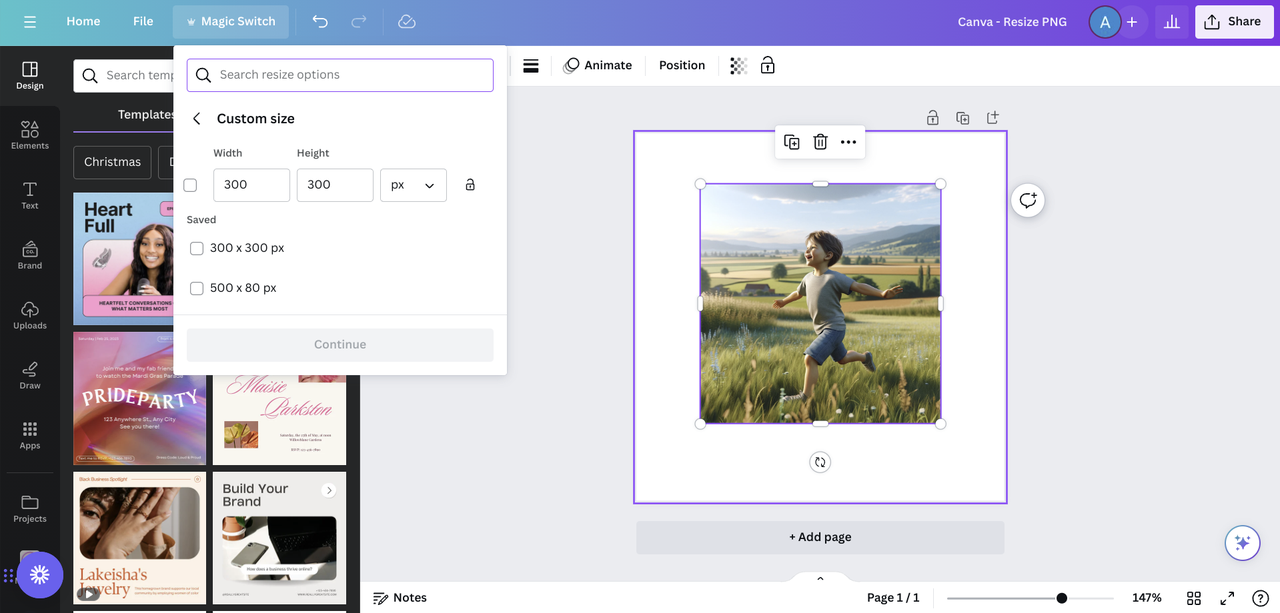Add a comment to the page
This screenshot has width=1280, height=613.
click(1028, 200)
